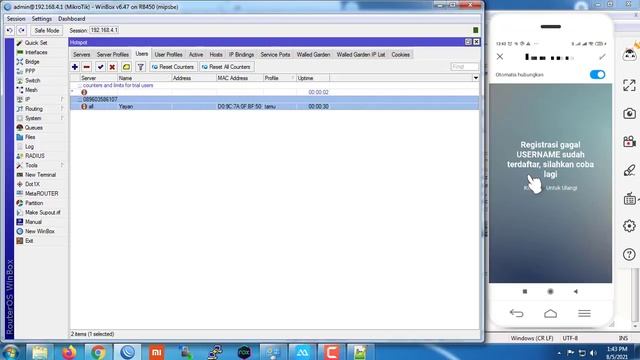The image size is (640, 360).
Task: Toggle Otomatis hubungkan switch on phone
Action: (x=597, y=75)
